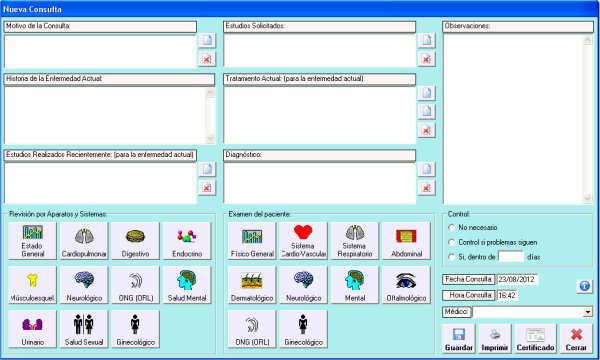This screenshot has width=600, height=360.
Task: Open Sistema Cardio-Vascular exam
Action: (x=303, y=241)
